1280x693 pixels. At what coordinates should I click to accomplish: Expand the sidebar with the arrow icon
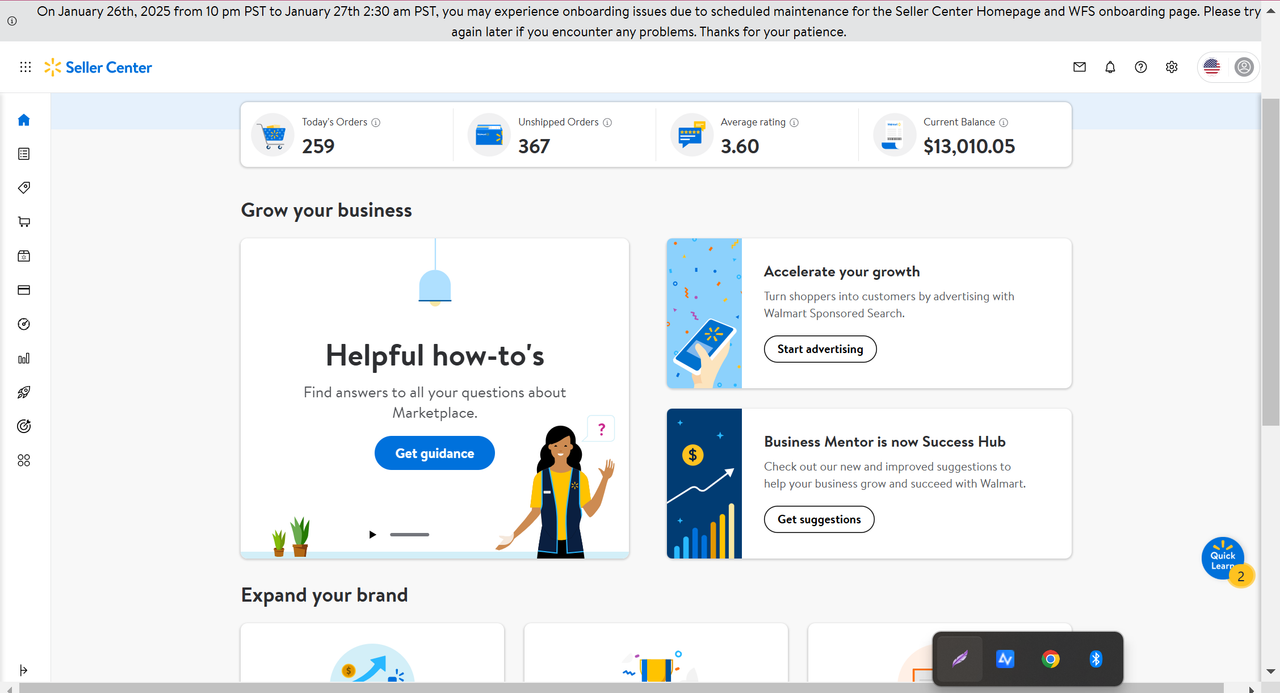[x=24, y=670]
